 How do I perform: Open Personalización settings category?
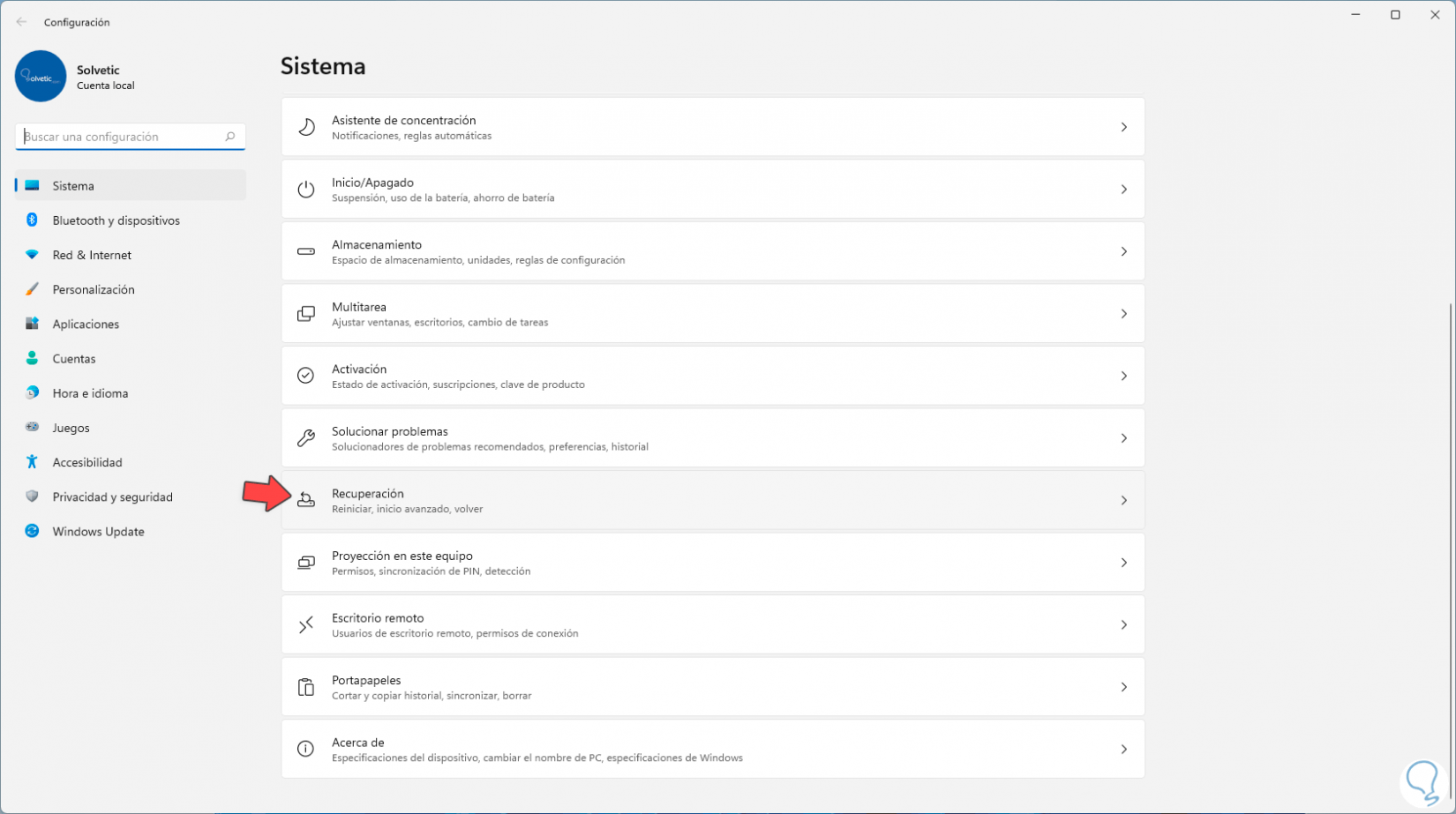coord(94,289)
